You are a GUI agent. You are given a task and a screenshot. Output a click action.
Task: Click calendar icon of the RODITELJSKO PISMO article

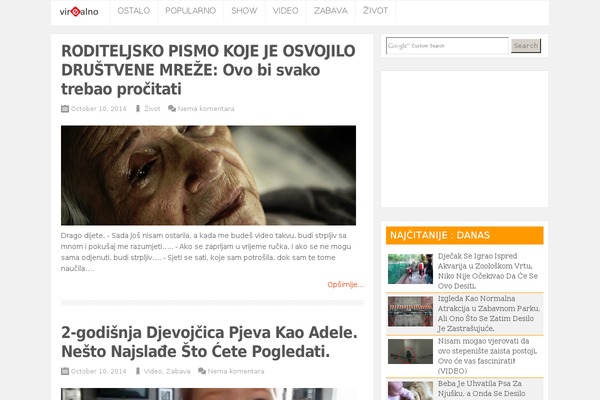[65, 109]
